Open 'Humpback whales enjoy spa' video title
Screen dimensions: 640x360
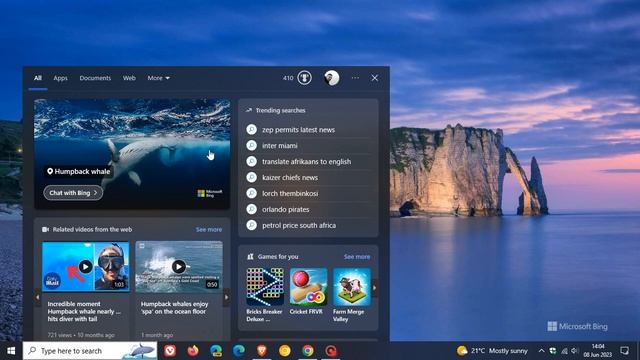(175, 308)
